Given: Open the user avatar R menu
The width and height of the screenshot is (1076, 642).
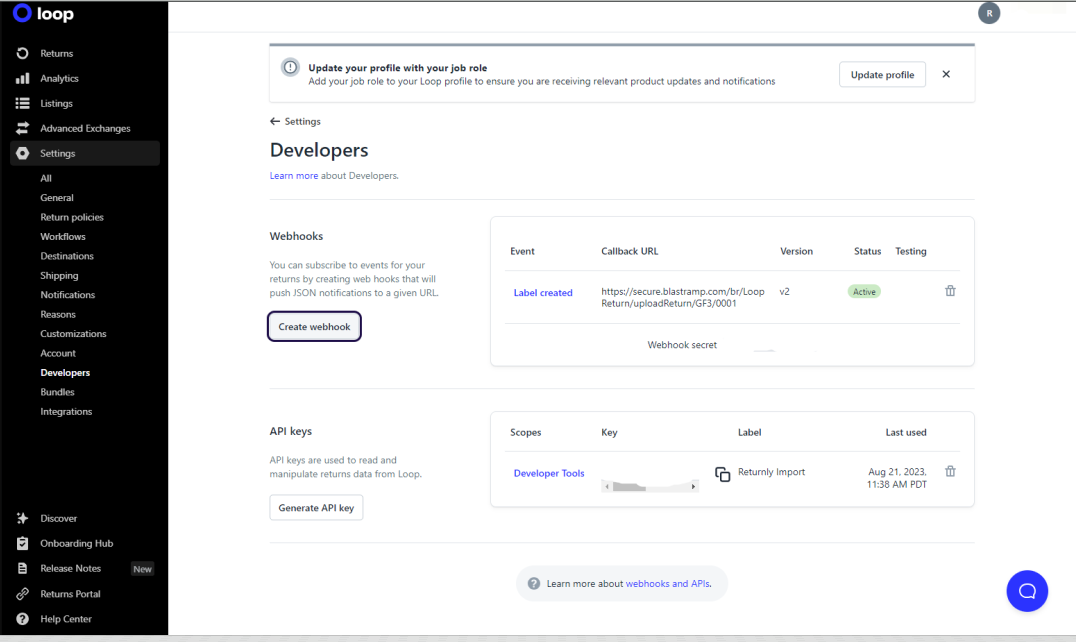Looking at the screenshot, I should click(x=989, y=13).
